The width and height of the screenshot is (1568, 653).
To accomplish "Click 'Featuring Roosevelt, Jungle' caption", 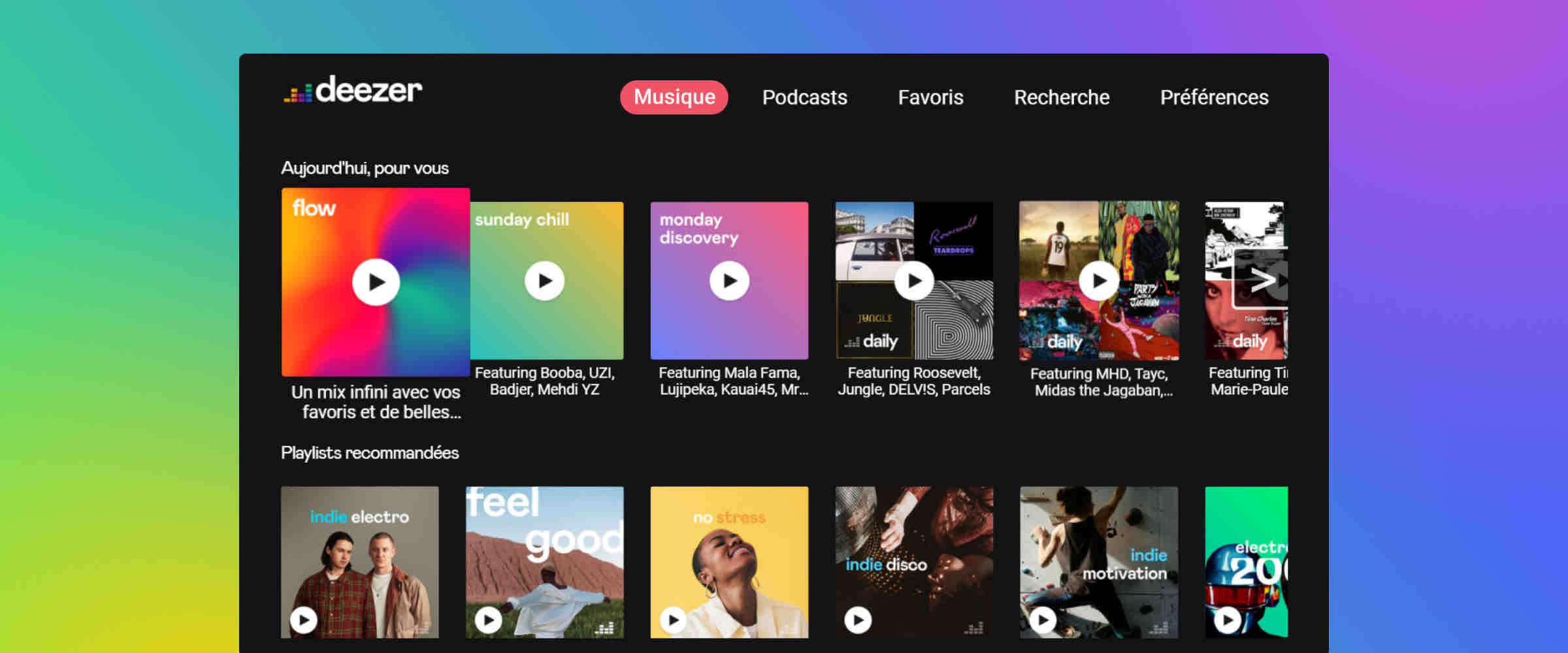I will 914,381.
